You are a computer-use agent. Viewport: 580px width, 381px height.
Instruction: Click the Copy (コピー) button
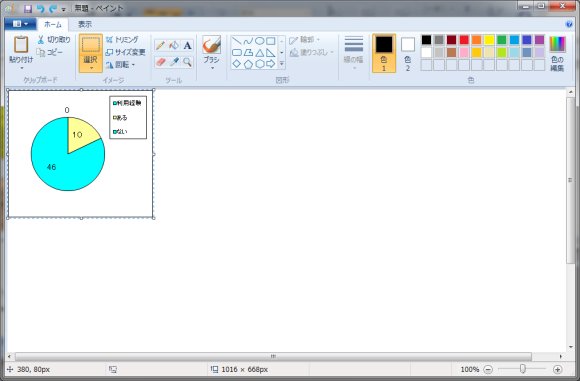tap(50, 53)
